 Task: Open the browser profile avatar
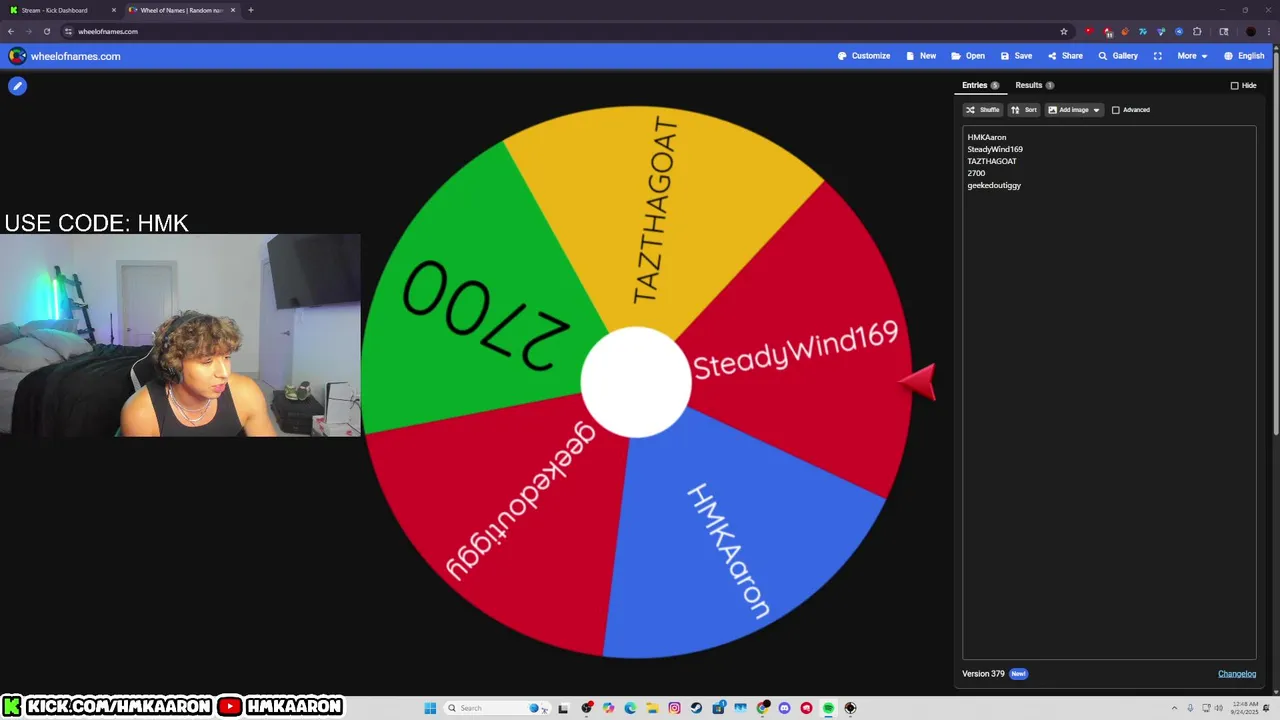pos(1250,31)
